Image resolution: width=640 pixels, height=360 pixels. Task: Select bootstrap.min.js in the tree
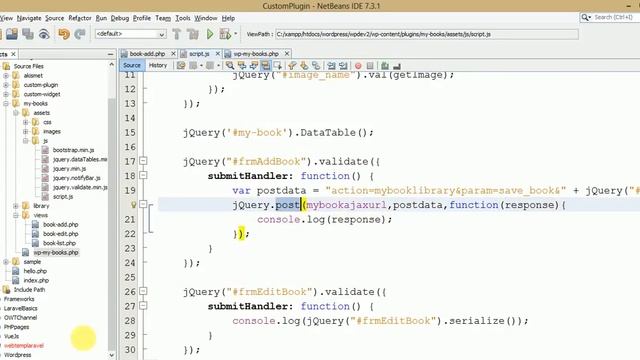click(x=73, y=150)
